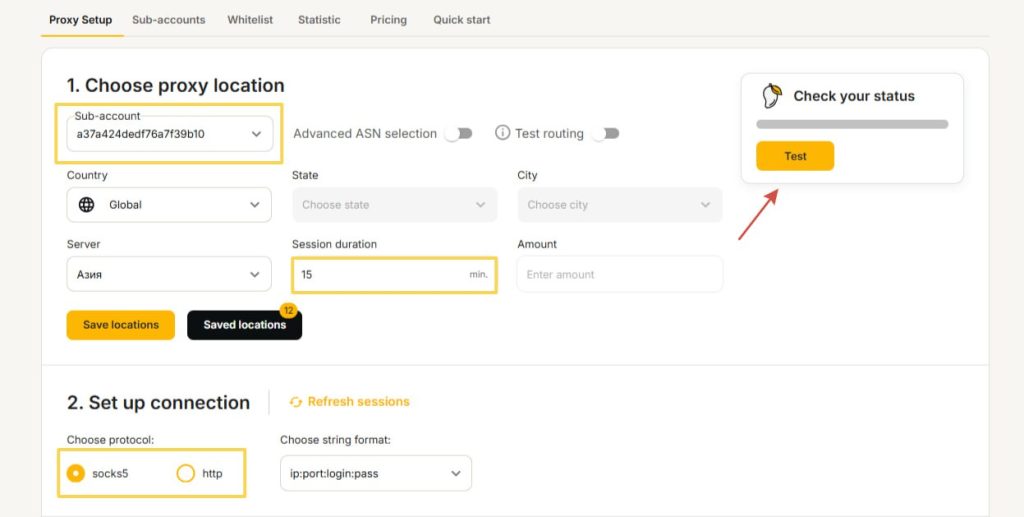Switch to the Sub-accounts tab
Screen dimensions: 1024x517
168,20
